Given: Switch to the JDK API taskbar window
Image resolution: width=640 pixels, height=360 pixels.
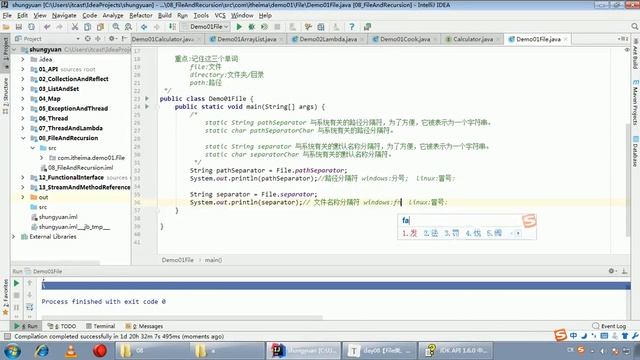Looking at the screenshot, I should pyautogui.click(x=456, y=351).
